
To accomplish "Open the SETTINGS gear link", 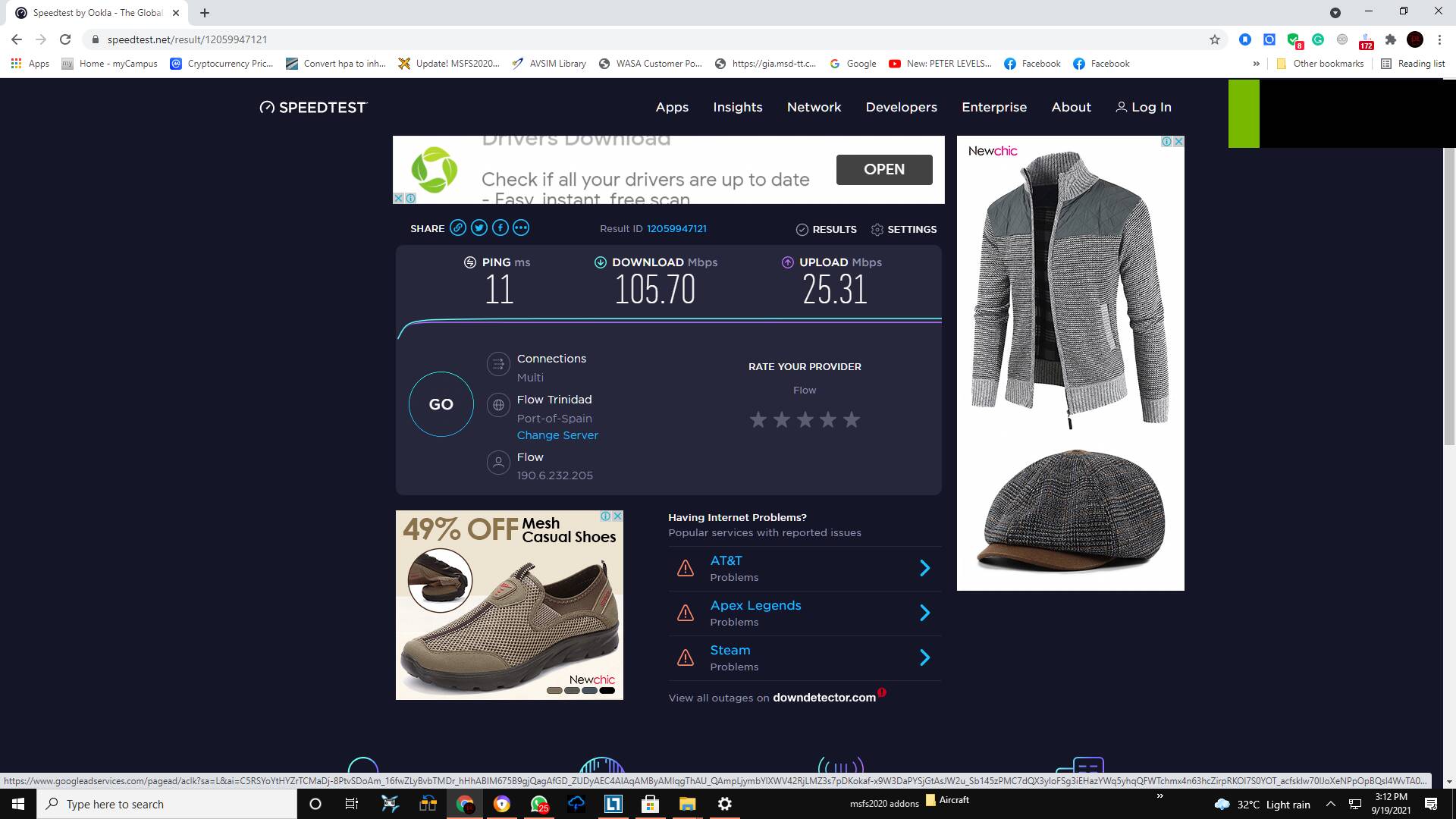I will pyautogui.click(x=904, y=229).
